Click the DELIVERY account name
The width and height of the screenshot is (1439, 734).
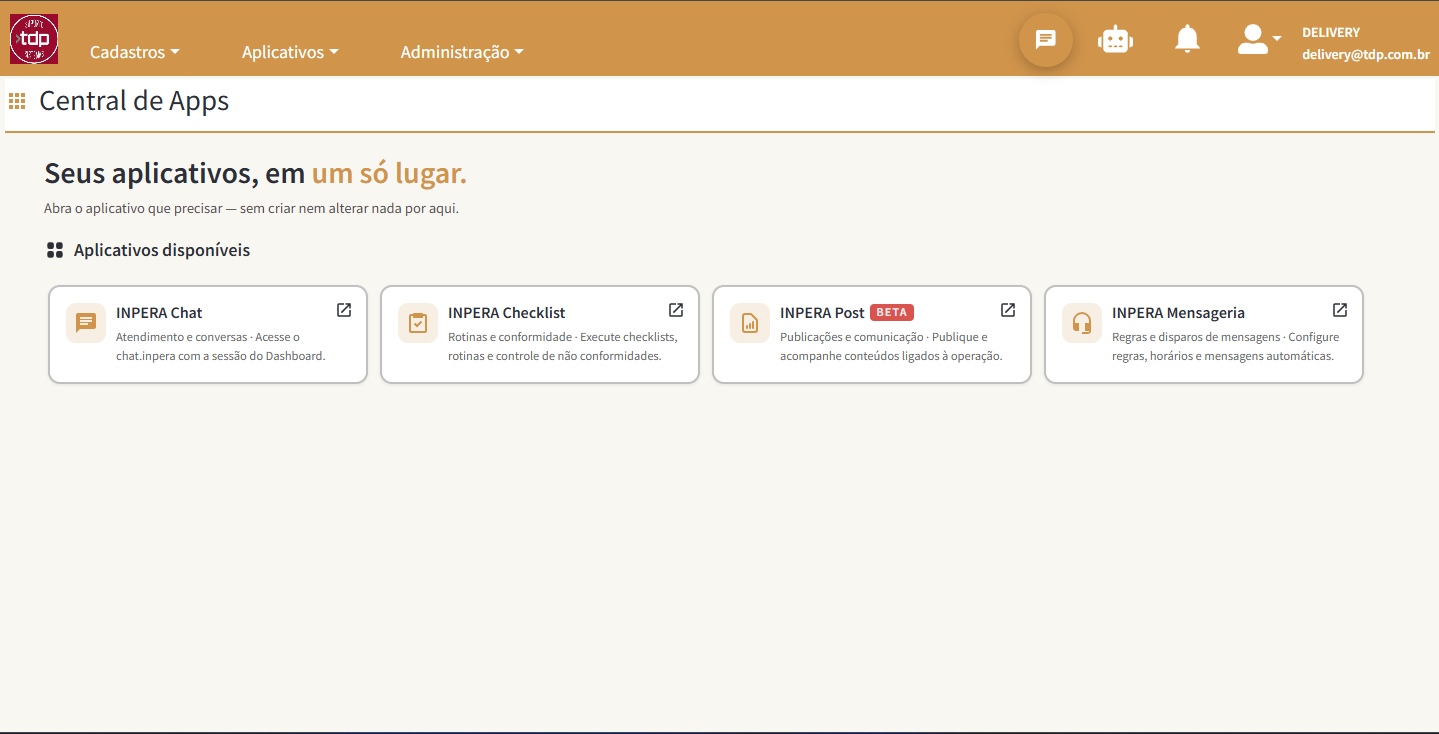coord(1331,33)
